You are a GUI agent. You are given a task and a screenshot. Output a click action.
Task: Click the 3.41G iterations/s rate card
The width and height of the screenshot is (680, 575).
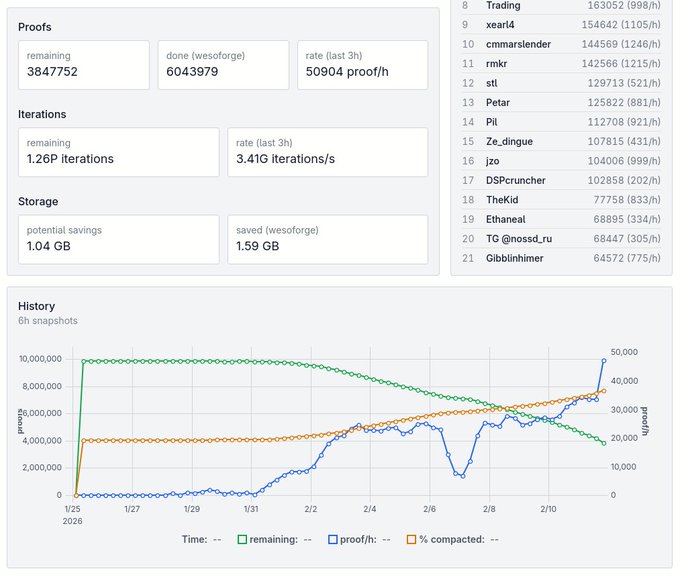pos(327,152)
